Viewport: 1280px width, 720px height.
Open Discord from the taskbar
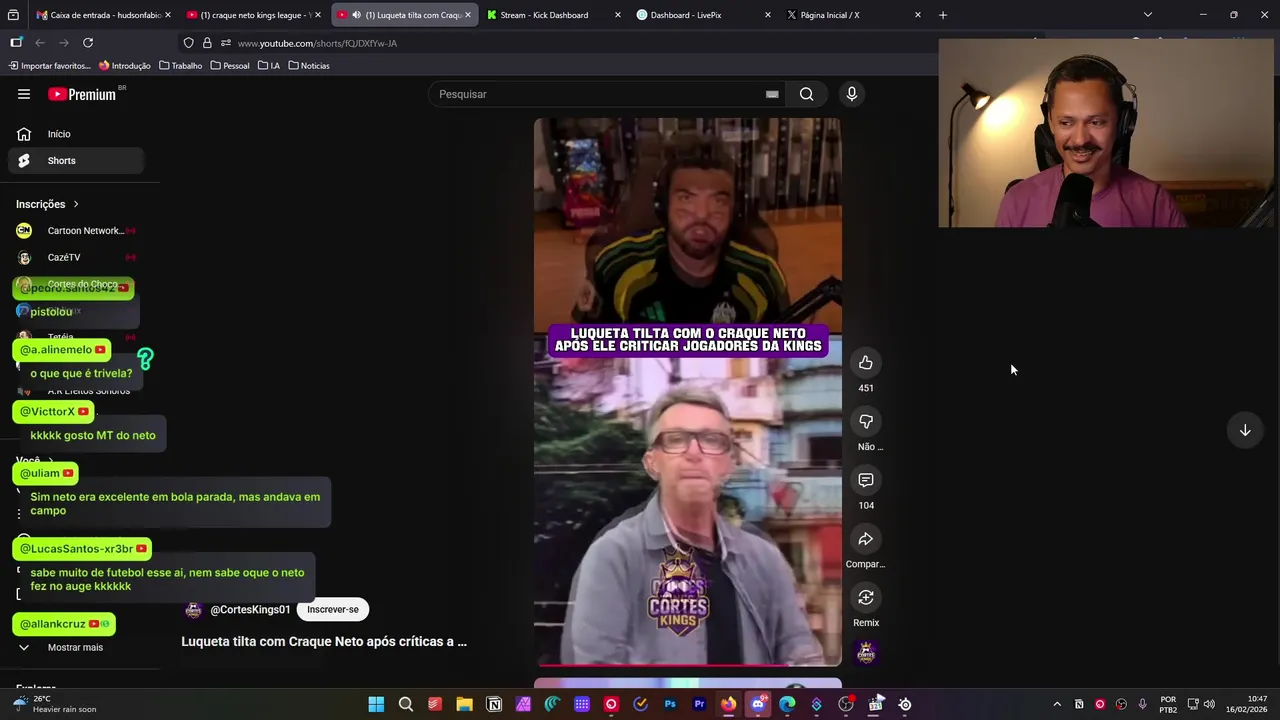point(758,705)
